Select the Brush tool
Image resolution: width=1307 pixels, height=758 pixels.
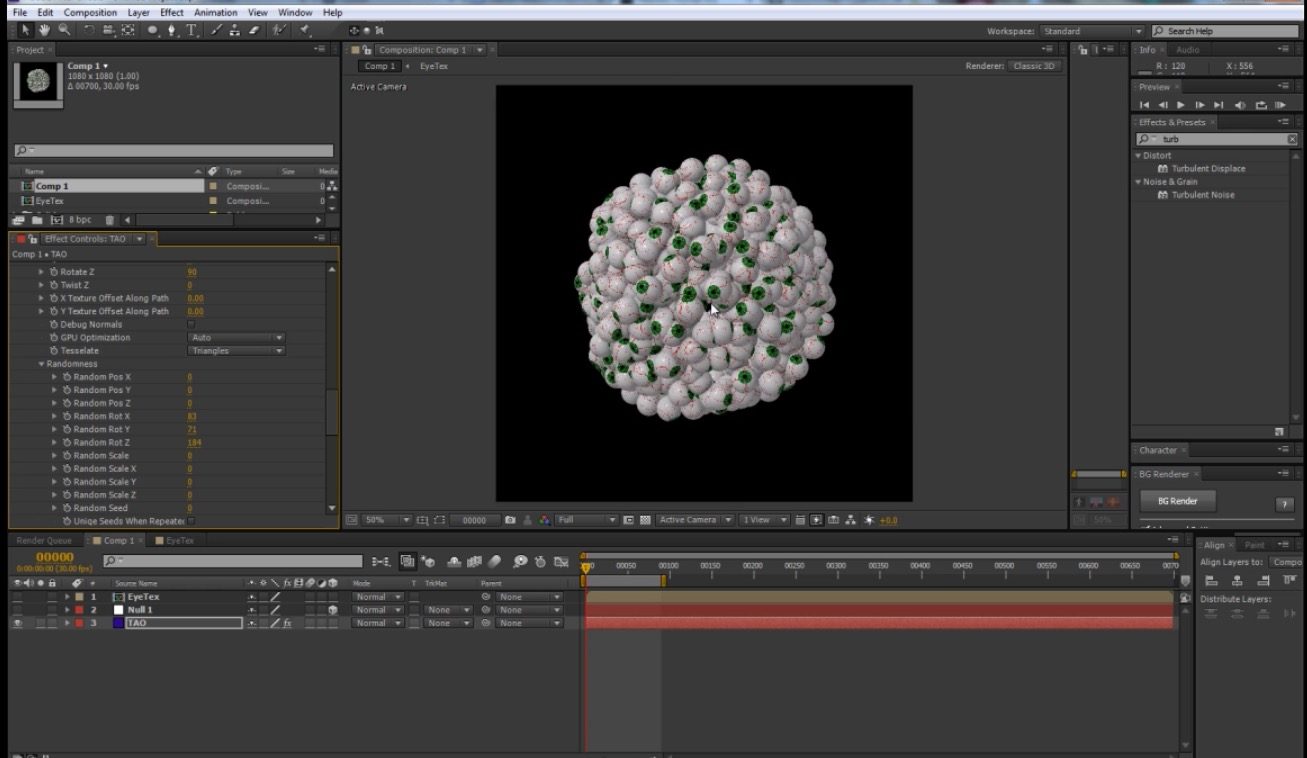(x=217, y=30)
